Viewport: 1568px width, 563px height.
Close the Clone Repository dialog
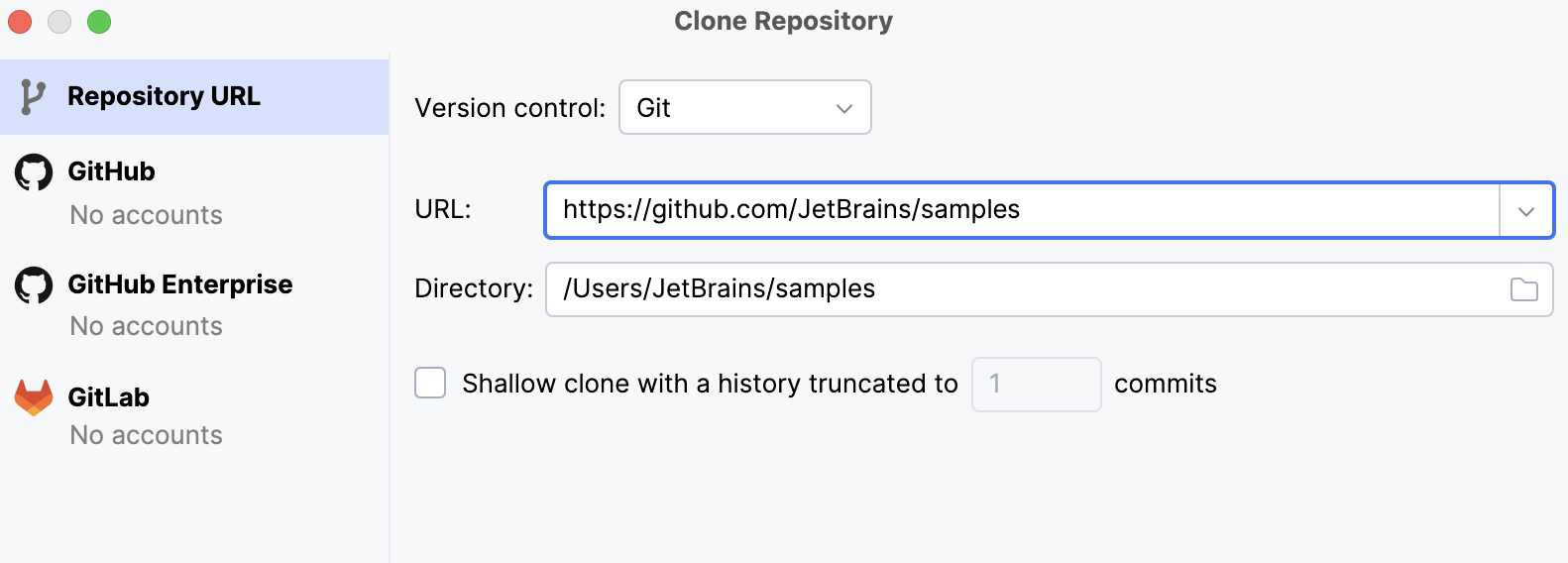[x=20, y=22]
